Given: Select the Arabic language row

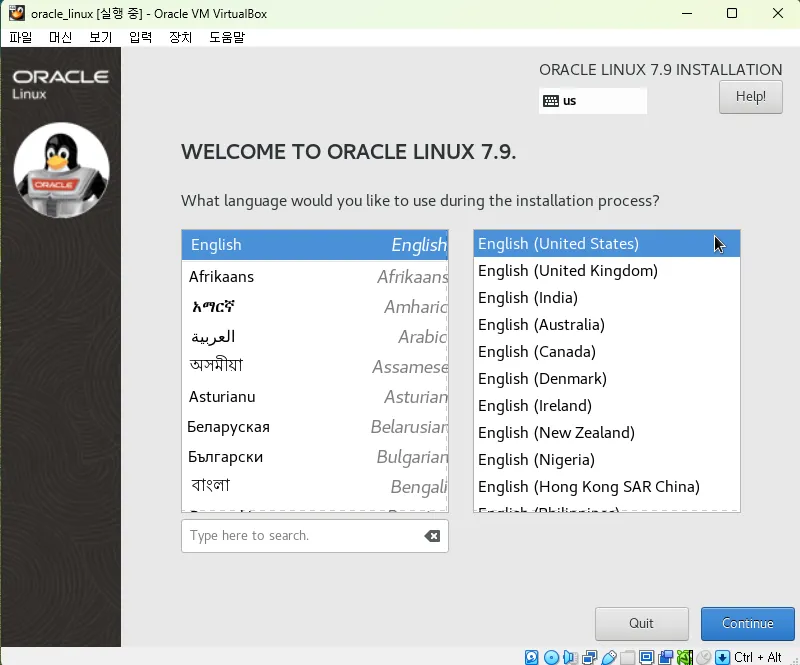Looking at the screenshot, I should (315, 337).
